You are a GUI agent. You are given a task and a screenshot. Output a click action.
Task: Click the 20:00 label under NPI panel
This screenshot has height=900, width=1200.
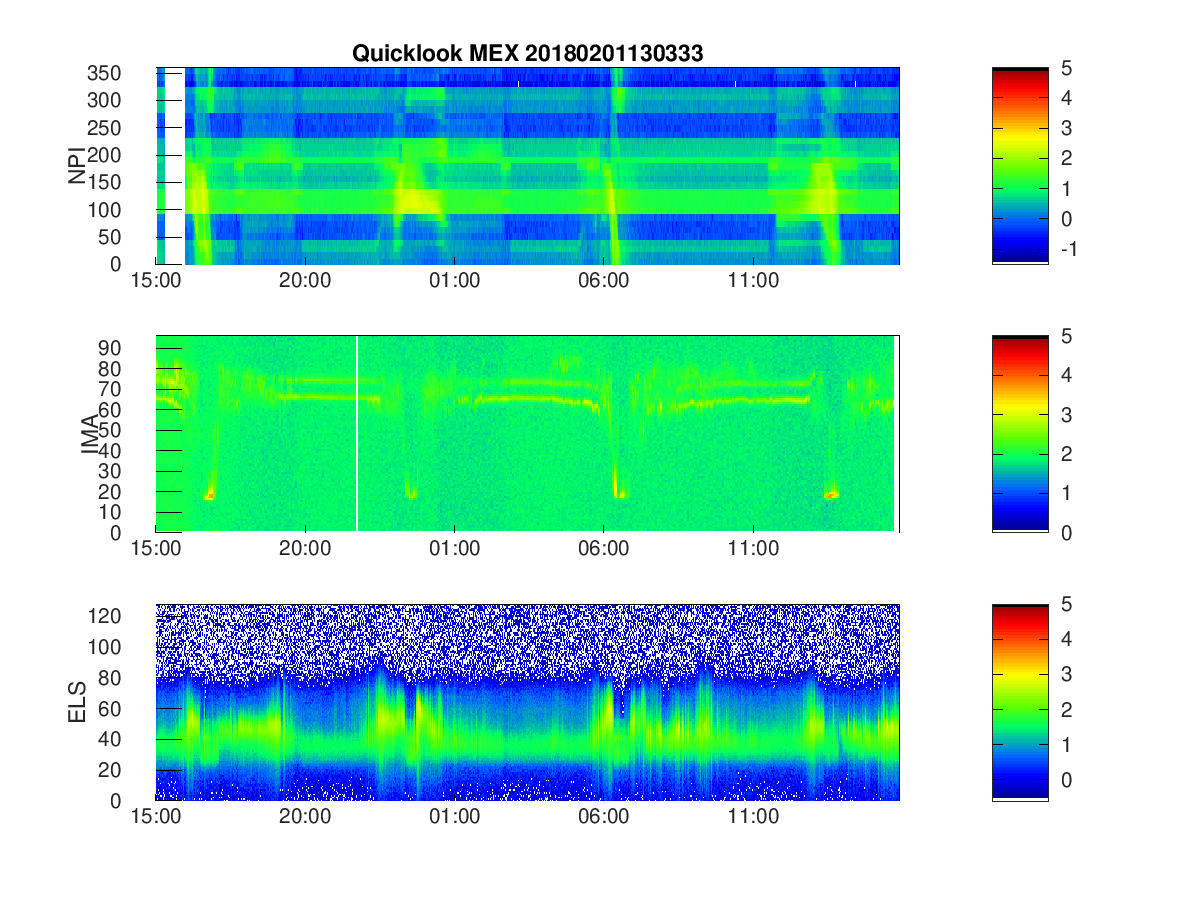[x=305, y=282]
